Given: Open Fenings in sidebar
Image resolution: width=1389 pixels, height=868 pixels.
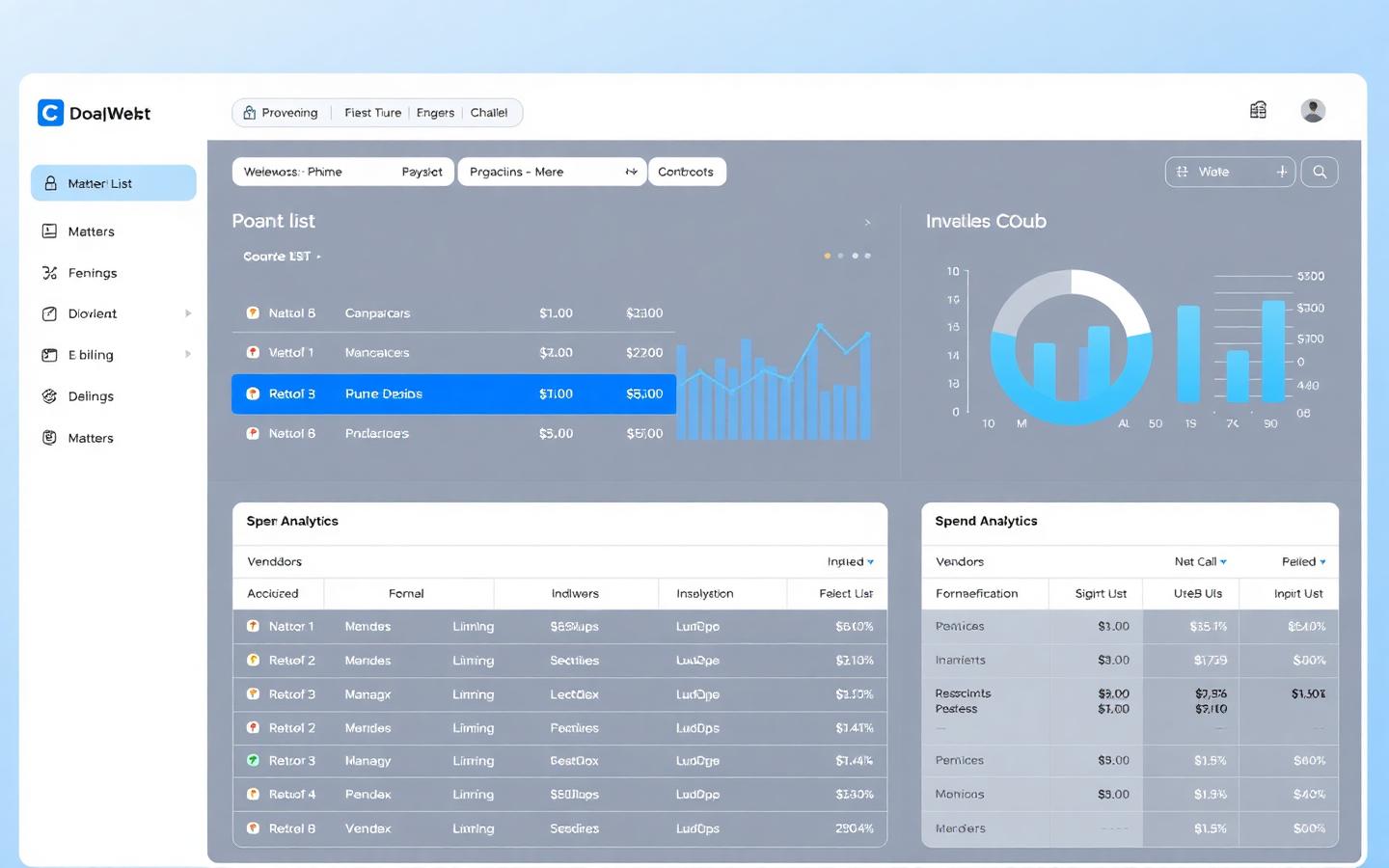Looking at the screenshot, I should [93, 273].
